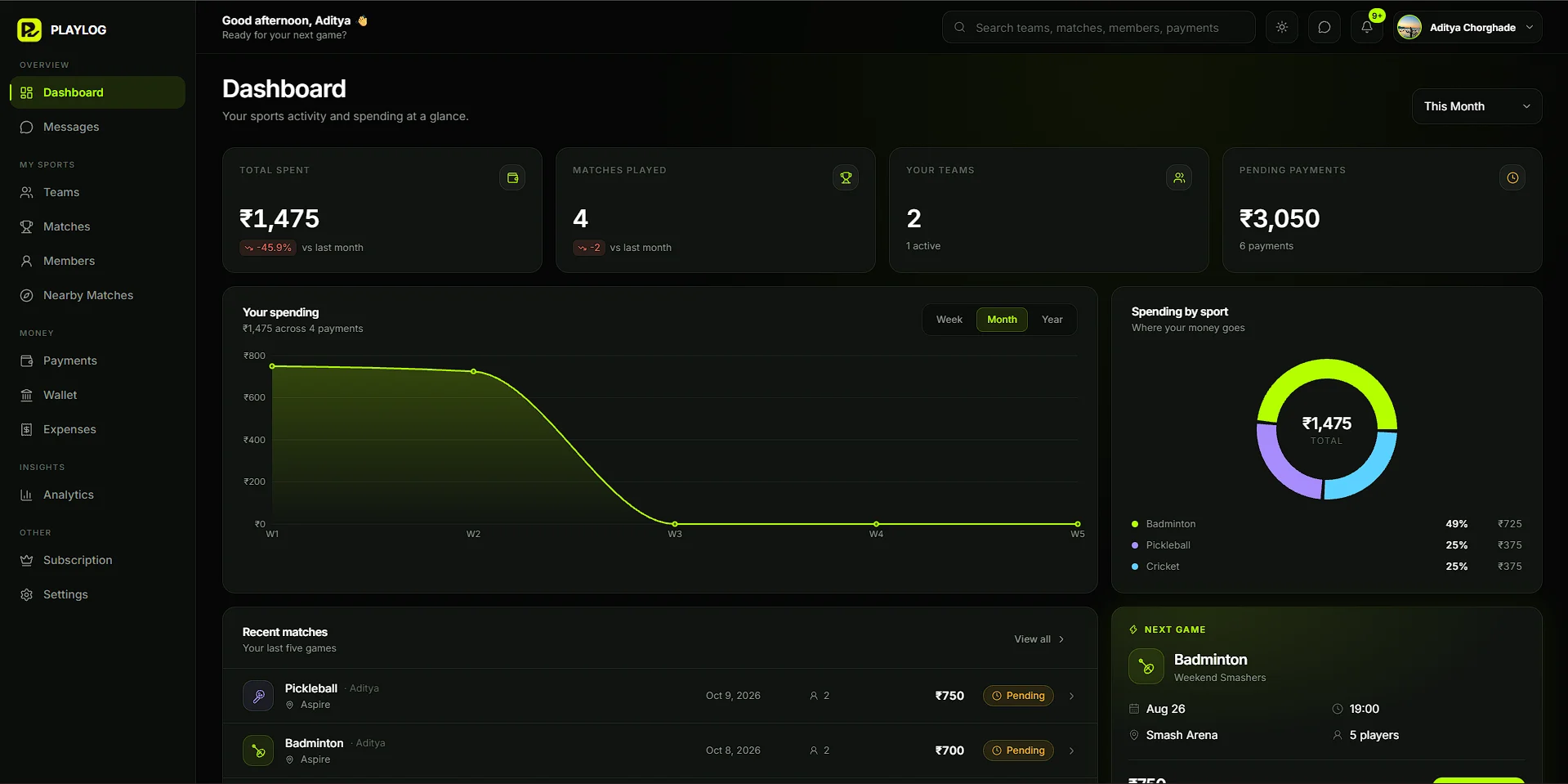Viewport: 1568px width, 784px height.
Task: Click the search input field
Action: 1098,27
